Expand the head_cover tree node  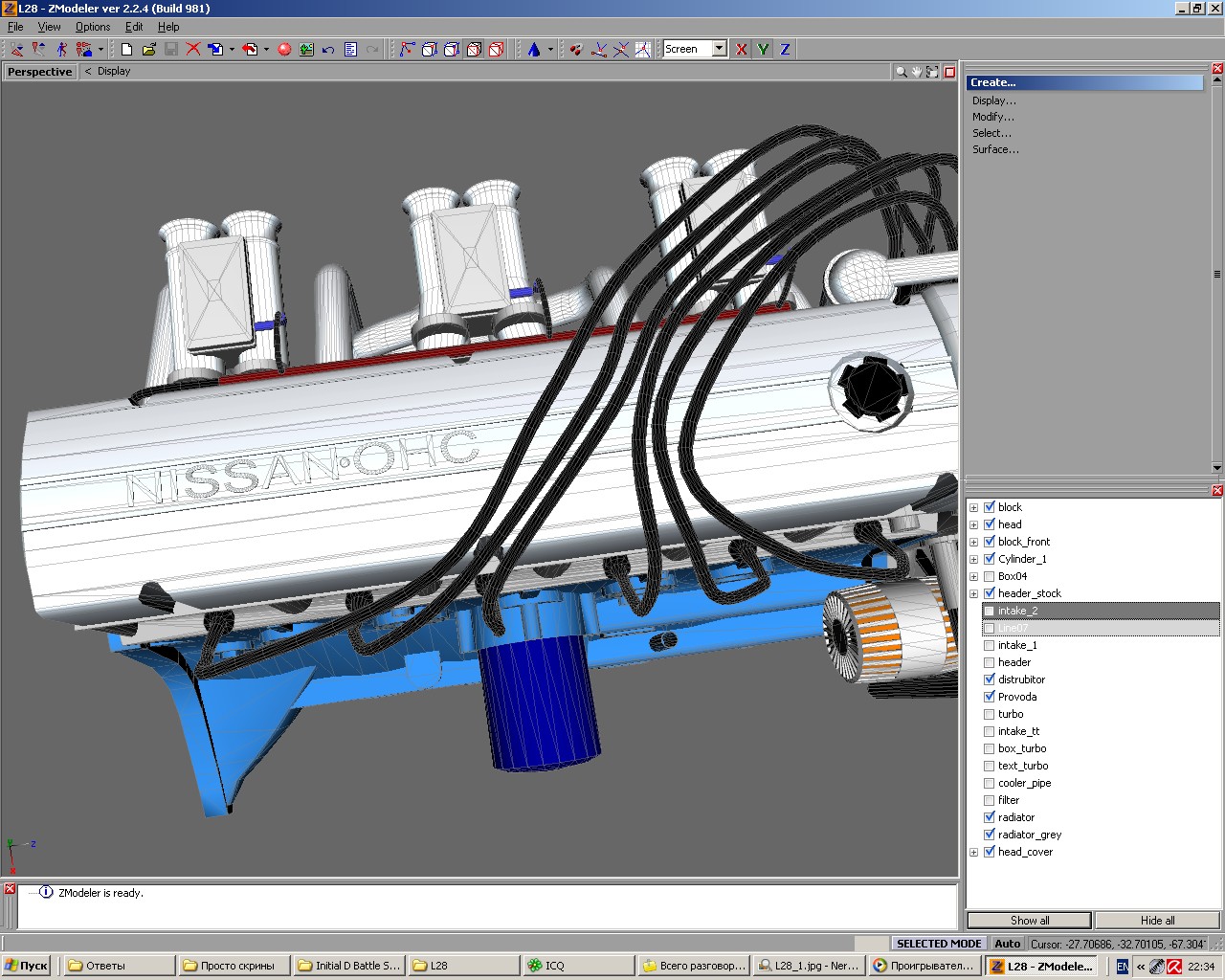[x=974, y=852]
